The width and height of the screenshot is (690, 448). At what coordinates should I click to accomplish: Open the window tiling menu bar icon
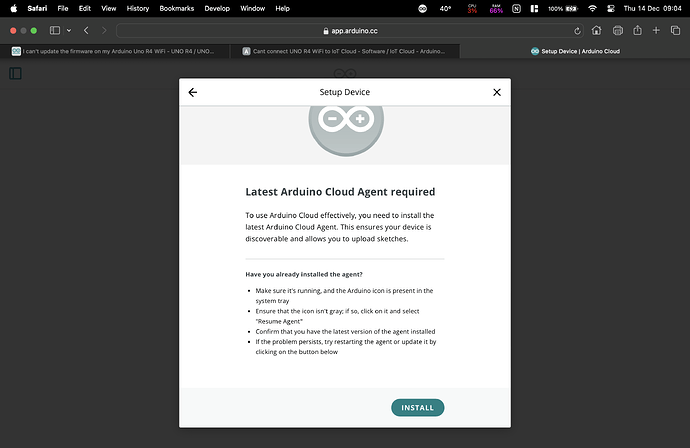[534, 8]
